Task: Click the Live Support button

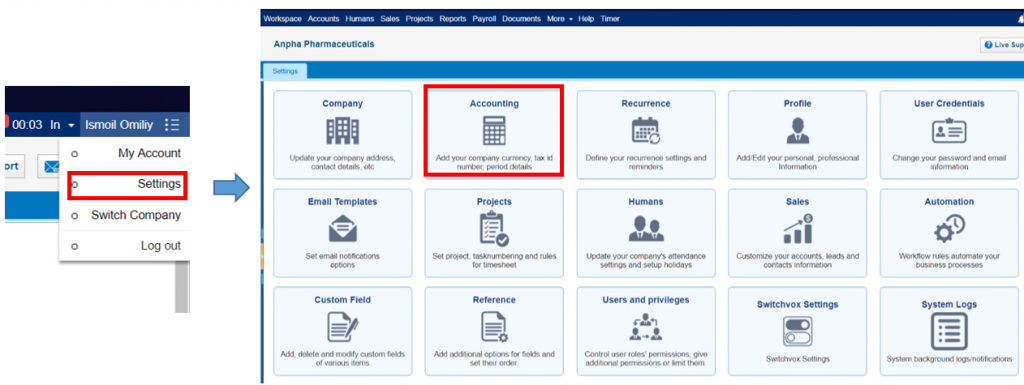Action: click(1002, 44)
